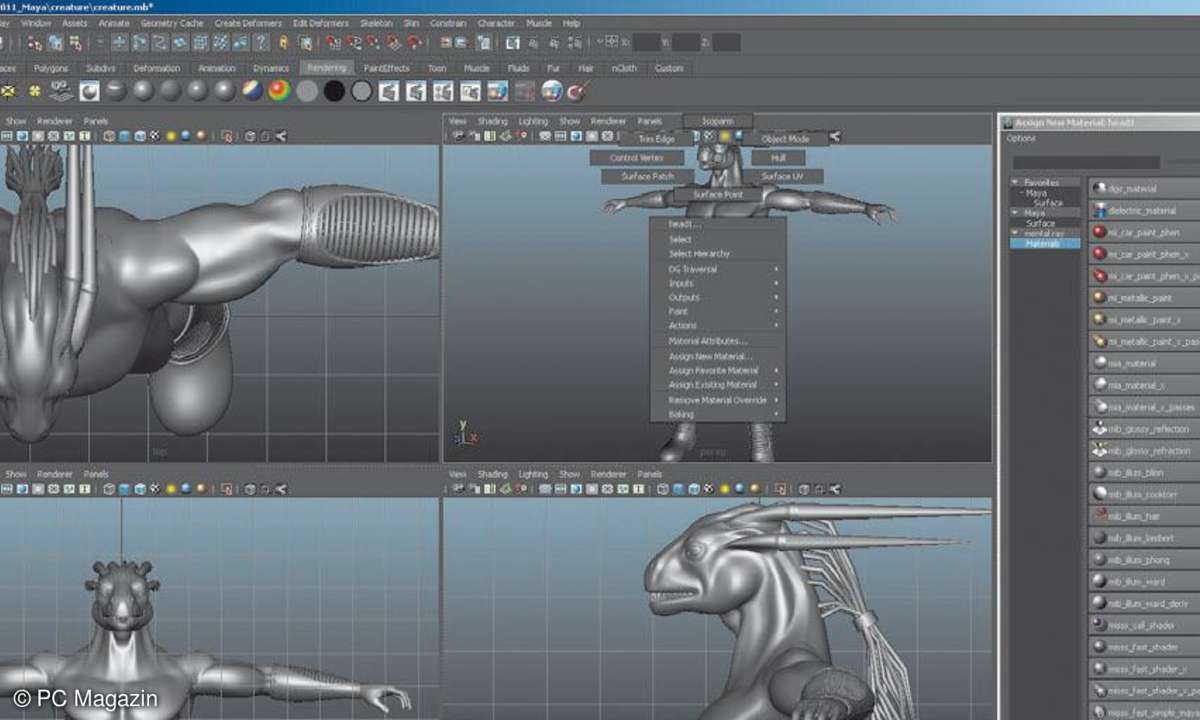1200x720 pixels.
Task: Click the question mark icon in the top toolbar
Action: (261, 43)
